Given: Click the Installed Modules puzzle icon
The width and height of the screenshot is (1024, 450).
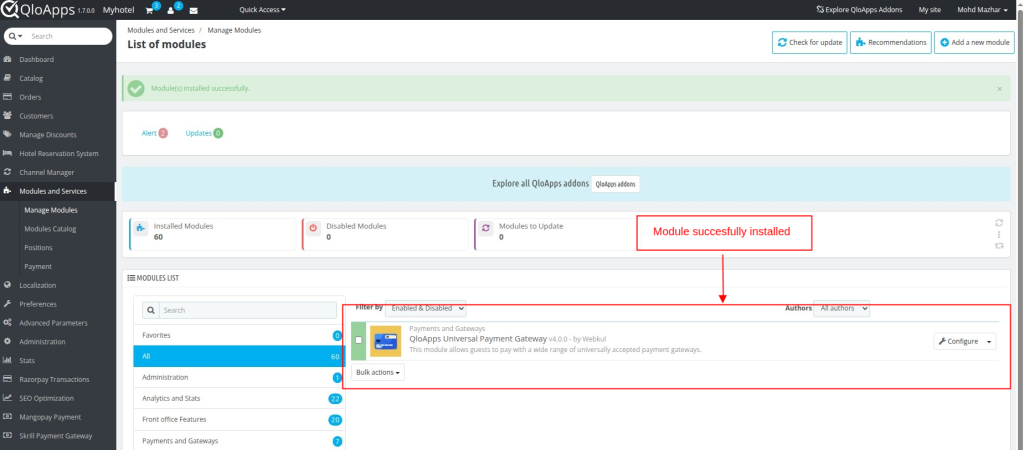Looking at the screenshot, I should tap(141, 228).
